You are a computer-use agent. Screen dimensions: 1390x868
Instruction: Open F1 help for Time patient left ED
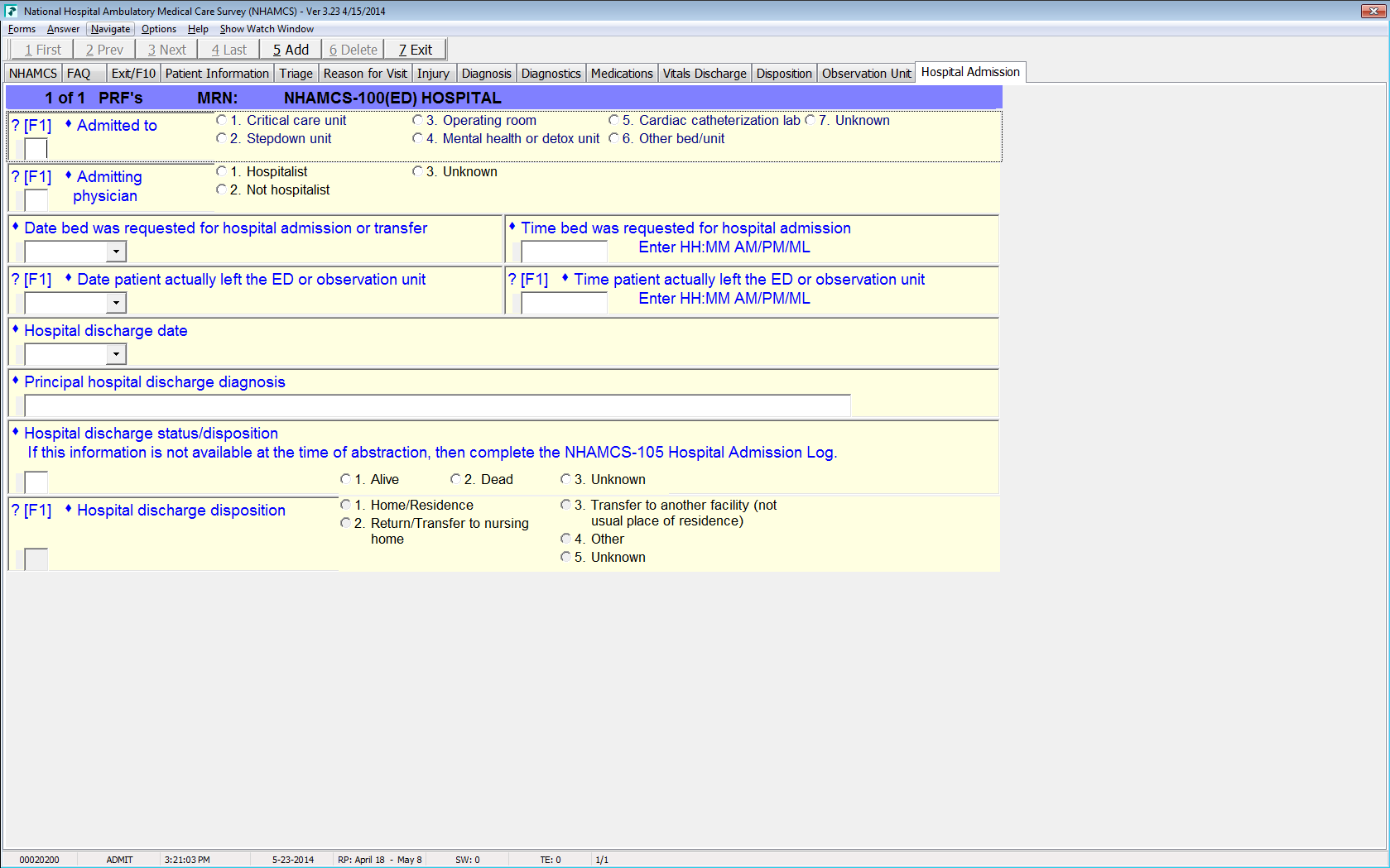[x=529, y=280]
